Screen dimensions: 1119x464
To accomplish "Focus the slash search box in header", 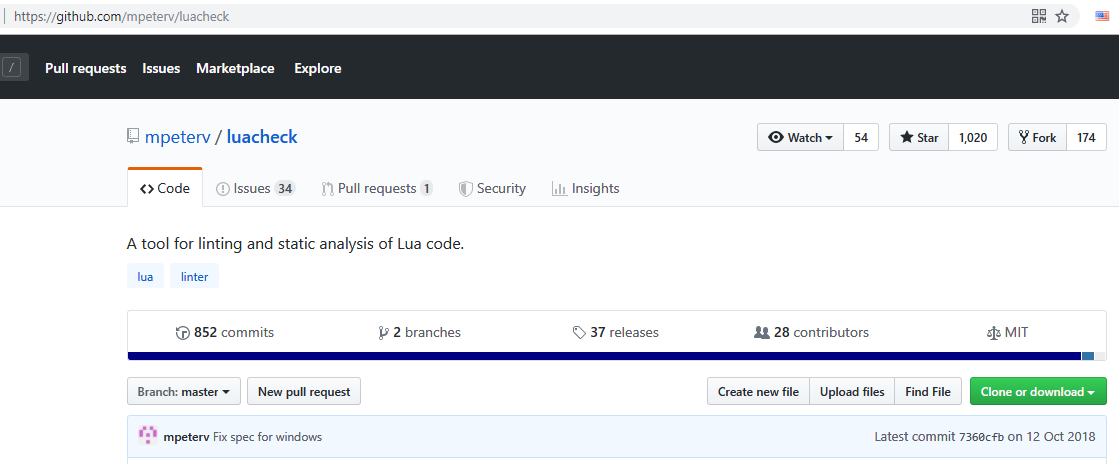I will [12, 68].
